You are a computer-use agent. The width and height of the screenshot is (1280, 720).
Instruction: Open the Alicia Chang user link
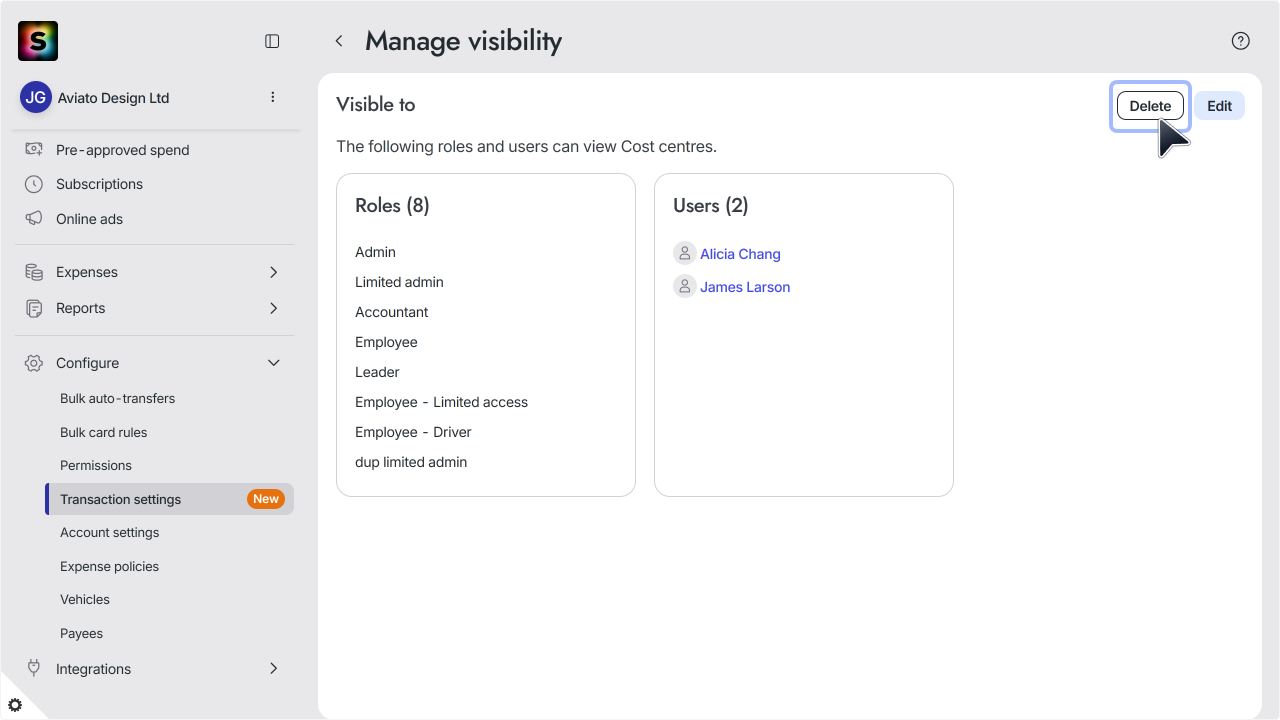pyautogui.click(x=740, y=254)
